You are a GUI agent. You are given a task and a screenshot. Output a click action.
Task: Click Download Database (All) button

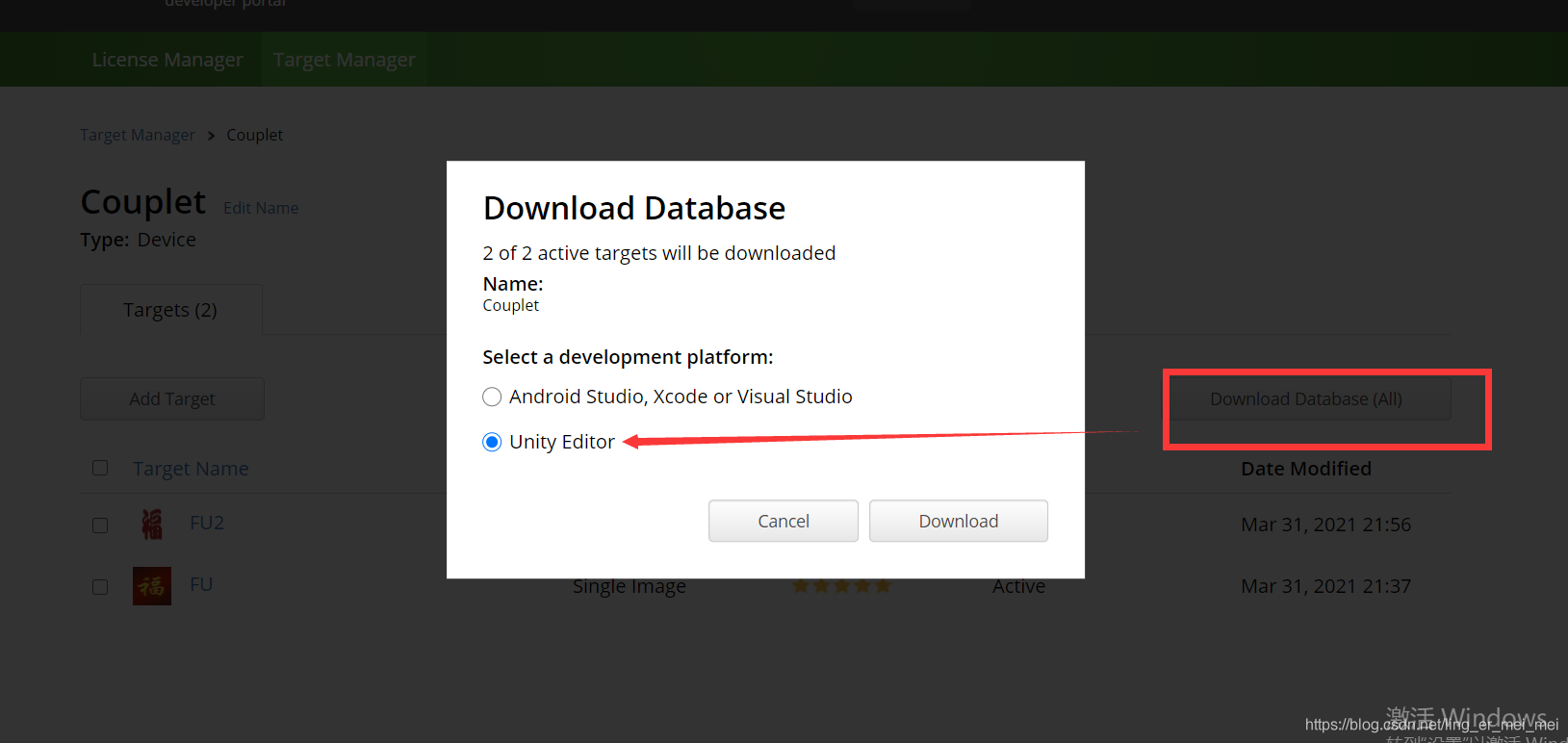1306,398
